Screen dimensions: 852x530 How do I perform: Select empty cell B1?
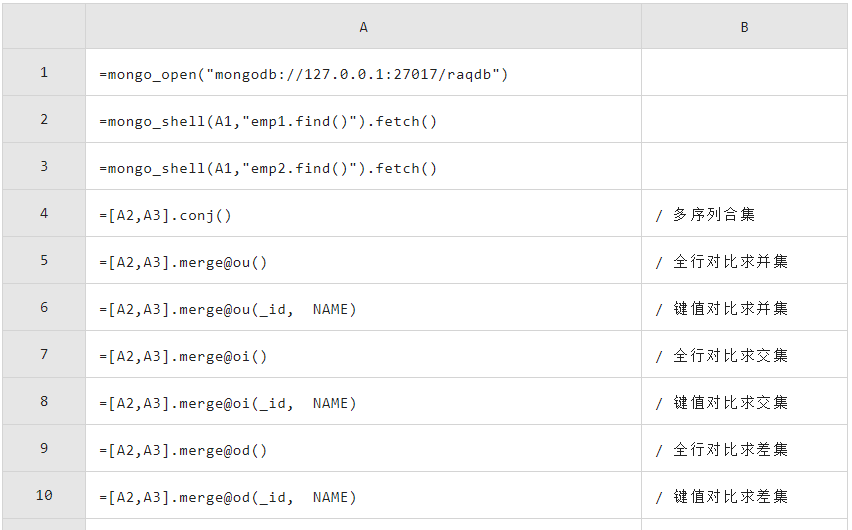click(x=744, y=72)
